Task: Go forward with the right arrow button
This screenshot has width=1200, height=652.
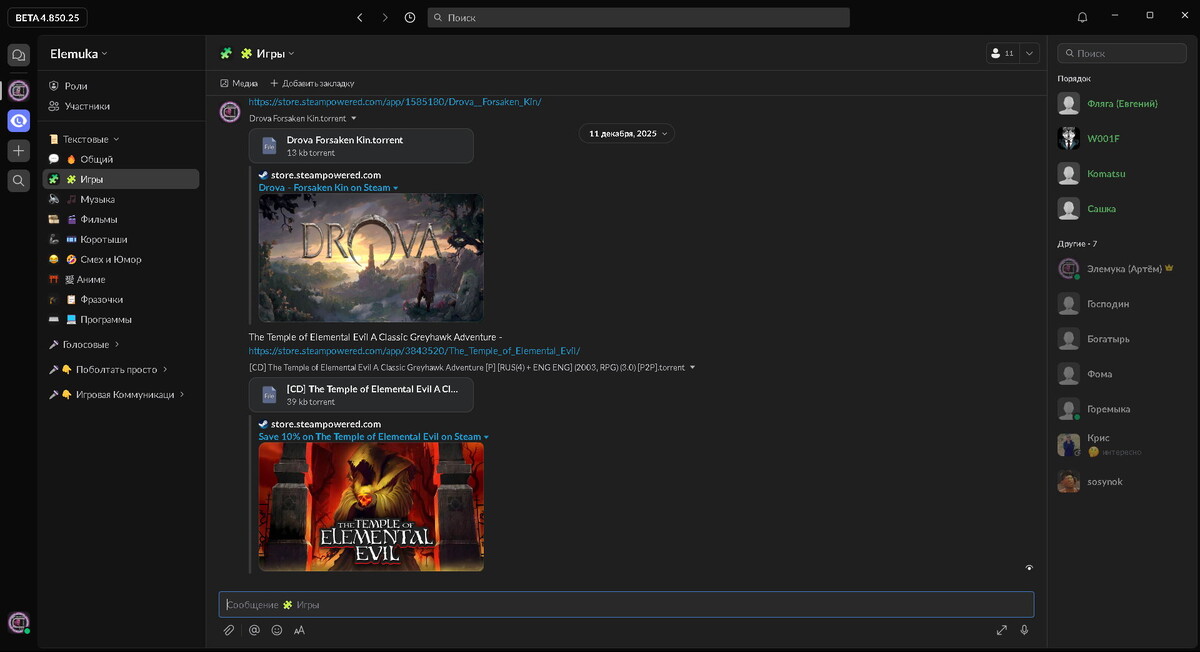Action: tap(385, 17)
